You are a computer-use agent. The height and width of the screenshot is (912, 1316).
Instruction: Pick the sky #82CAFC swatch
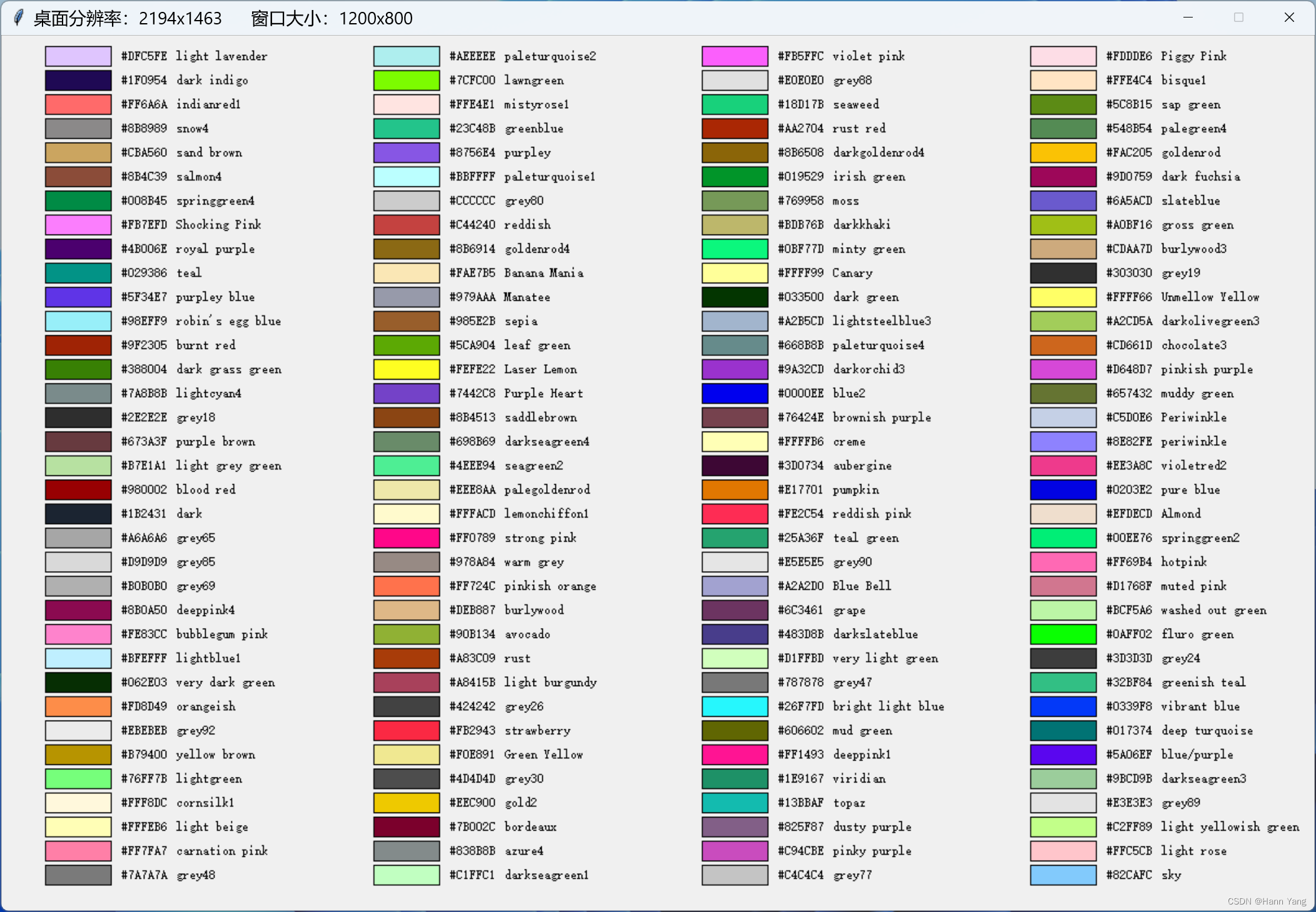pyautogui.click(x=1063, y=875)
